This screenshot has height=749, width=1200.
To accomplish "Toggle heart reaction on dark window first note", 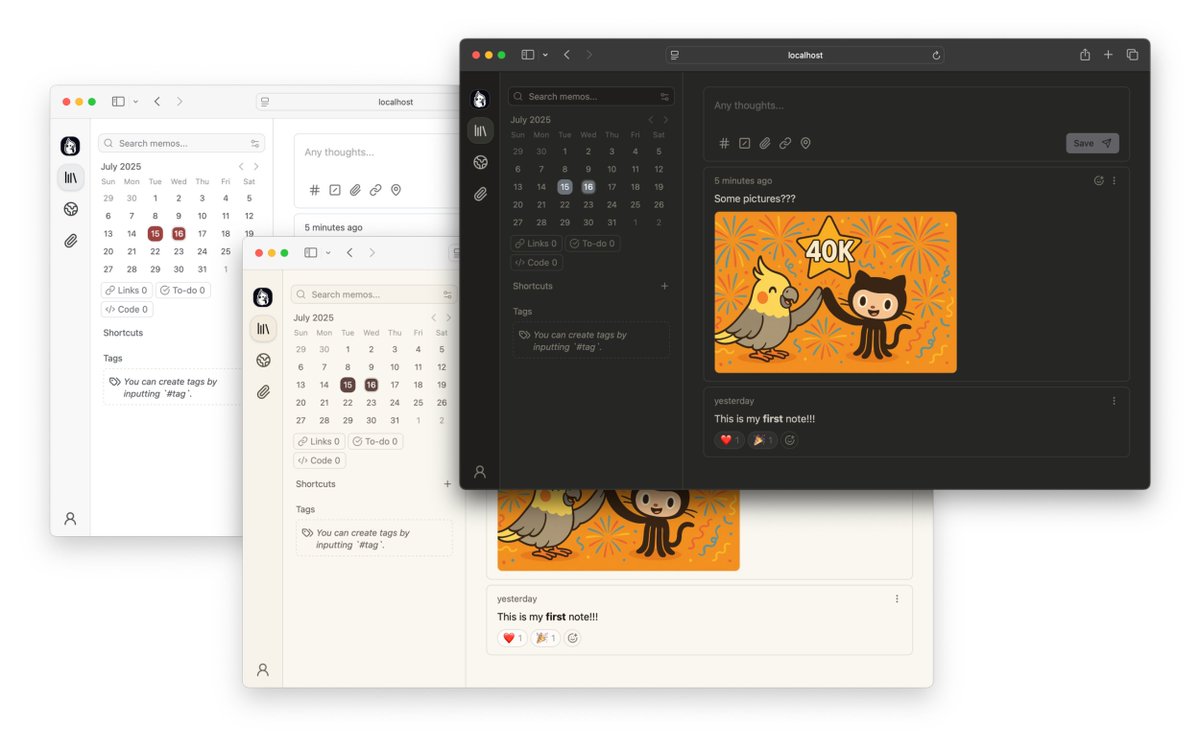I will [x=729, y=440].
